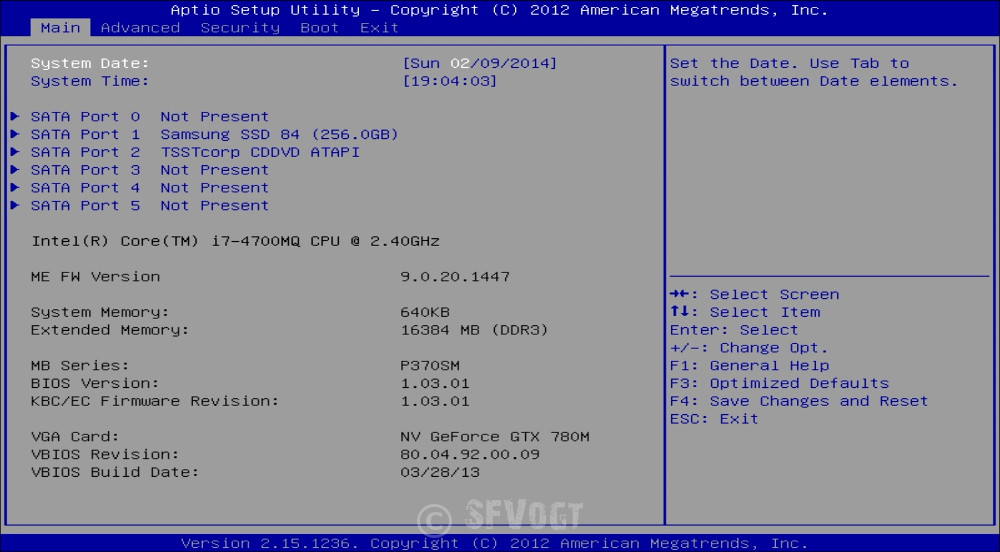Click the ESC: Exit hint
This screenshot has width=1000, height=552.
point(714,419)
